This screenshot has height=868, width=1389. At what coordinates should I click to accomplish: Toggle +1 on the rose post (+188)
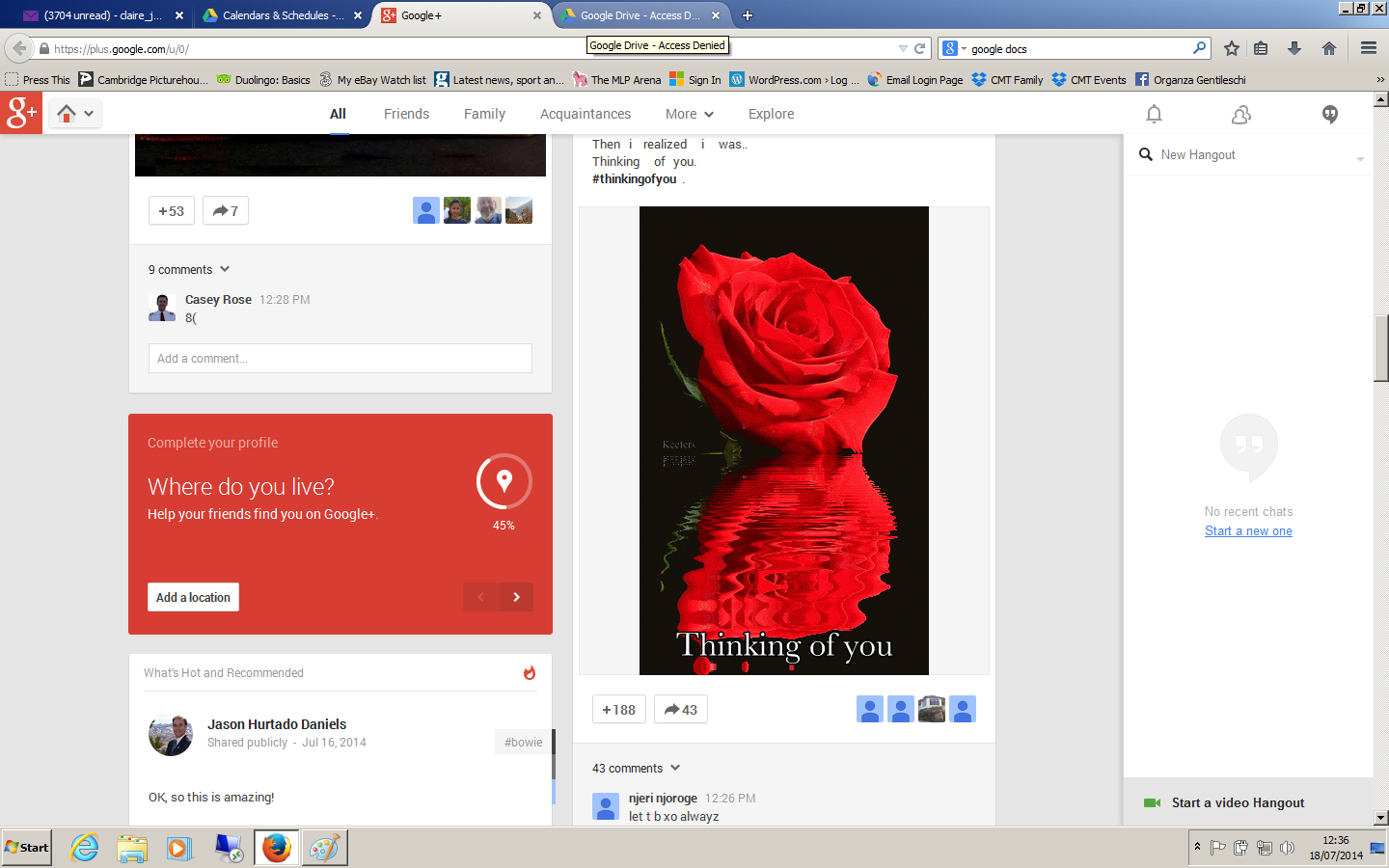[x=619, y=710]
